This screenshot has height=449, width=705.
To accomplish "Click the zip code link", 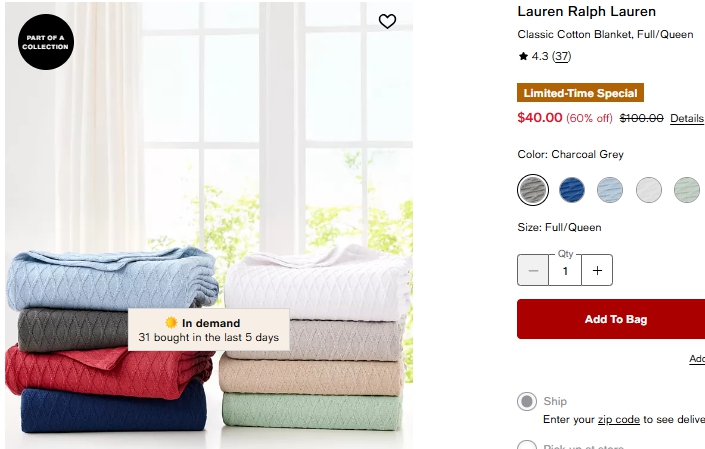I will coord(618,419).
